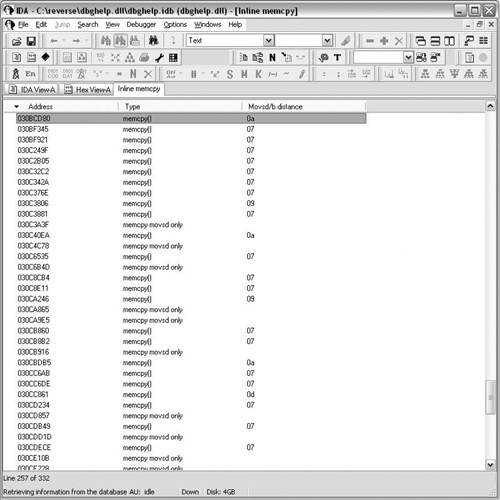Viewport: 500px width, 500px height.
Task: Open the Help menu
Action: [x=235, y=25]
